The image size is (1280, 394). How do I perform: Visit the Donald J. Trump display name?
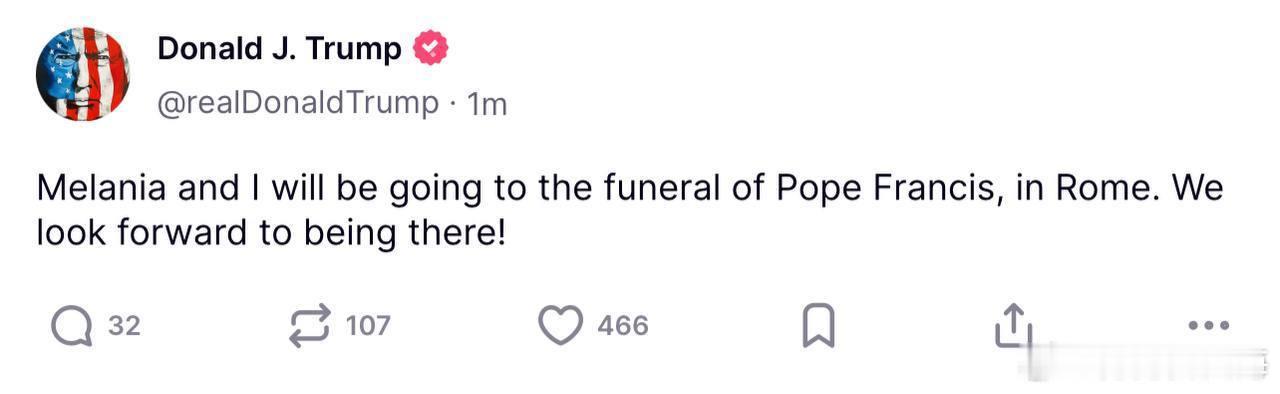point(280,48)
